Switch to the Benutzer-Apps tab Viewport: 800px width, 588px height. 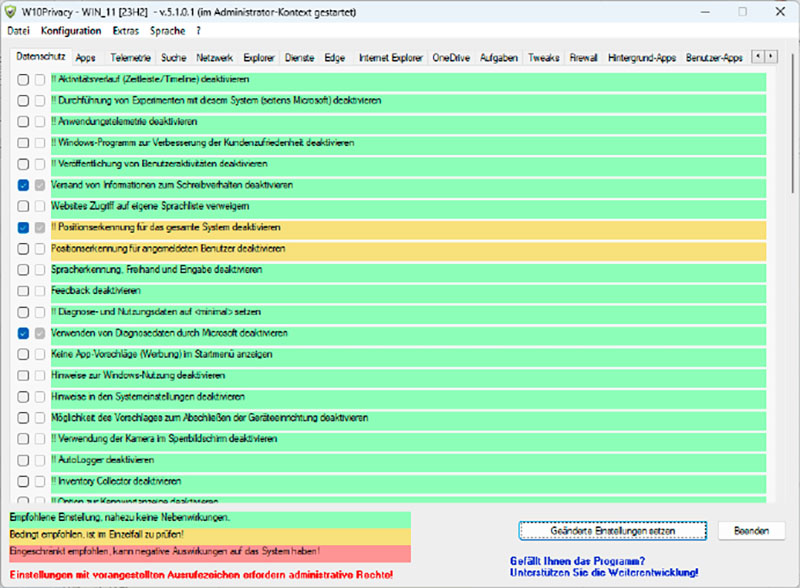[714, 58]
